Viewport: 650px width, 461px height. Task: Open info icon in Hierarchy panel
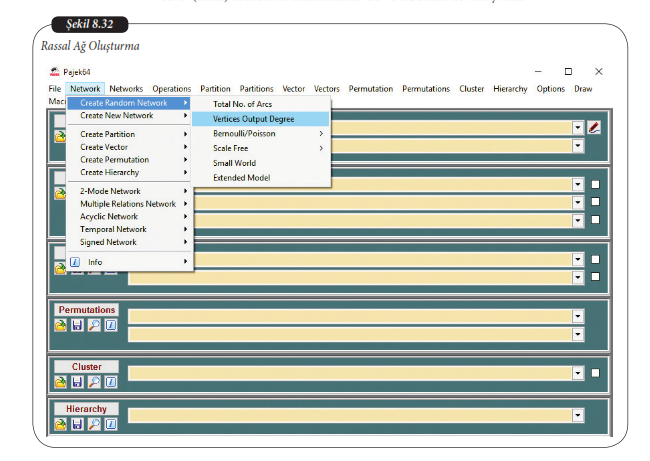[x=110, y=424]
